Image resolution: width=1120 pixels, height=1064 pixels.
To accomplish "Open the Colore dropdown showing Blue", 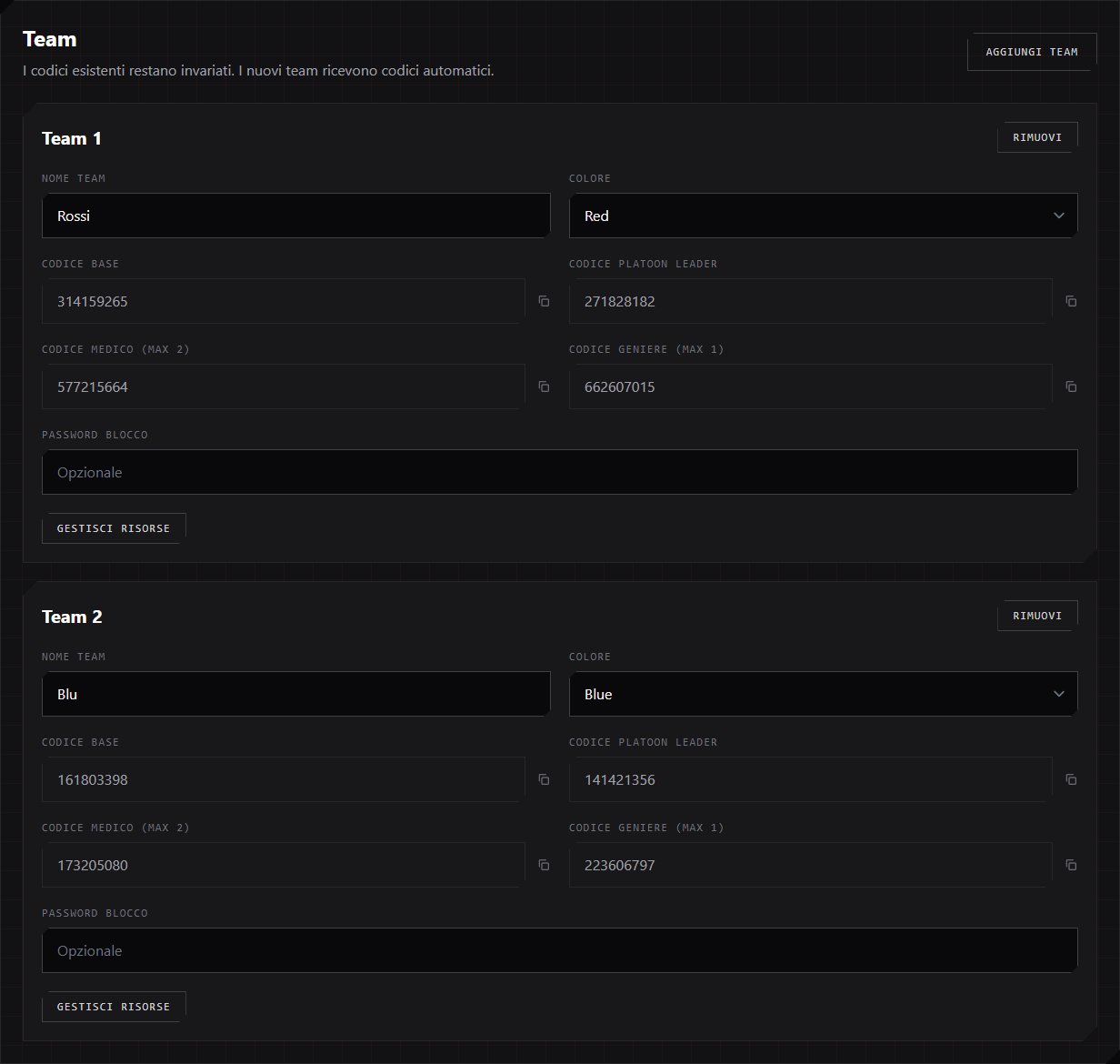I will (x=824, y=694).
